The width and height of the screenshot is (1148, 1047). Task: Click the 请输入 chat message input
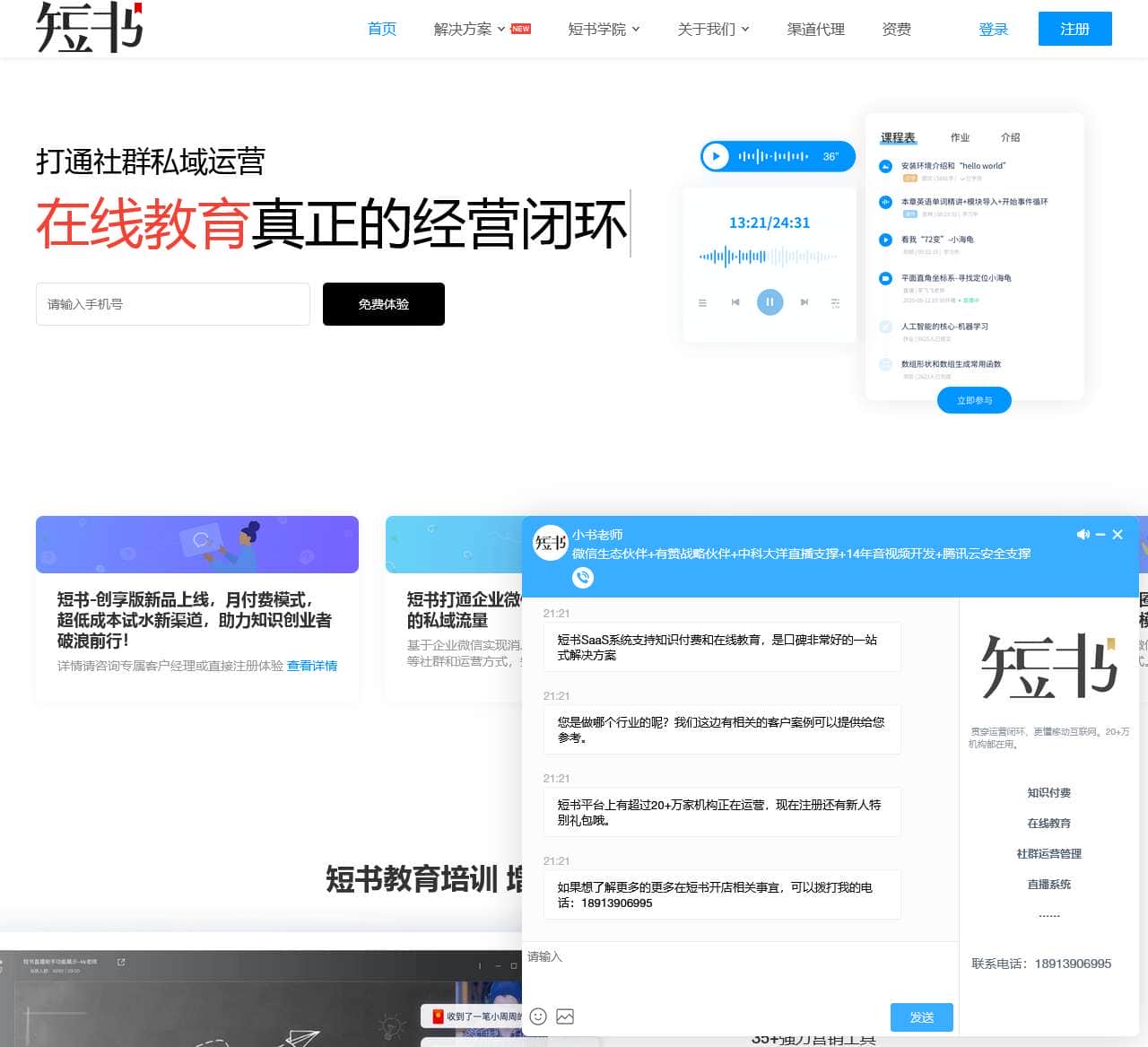pos(740,972)
